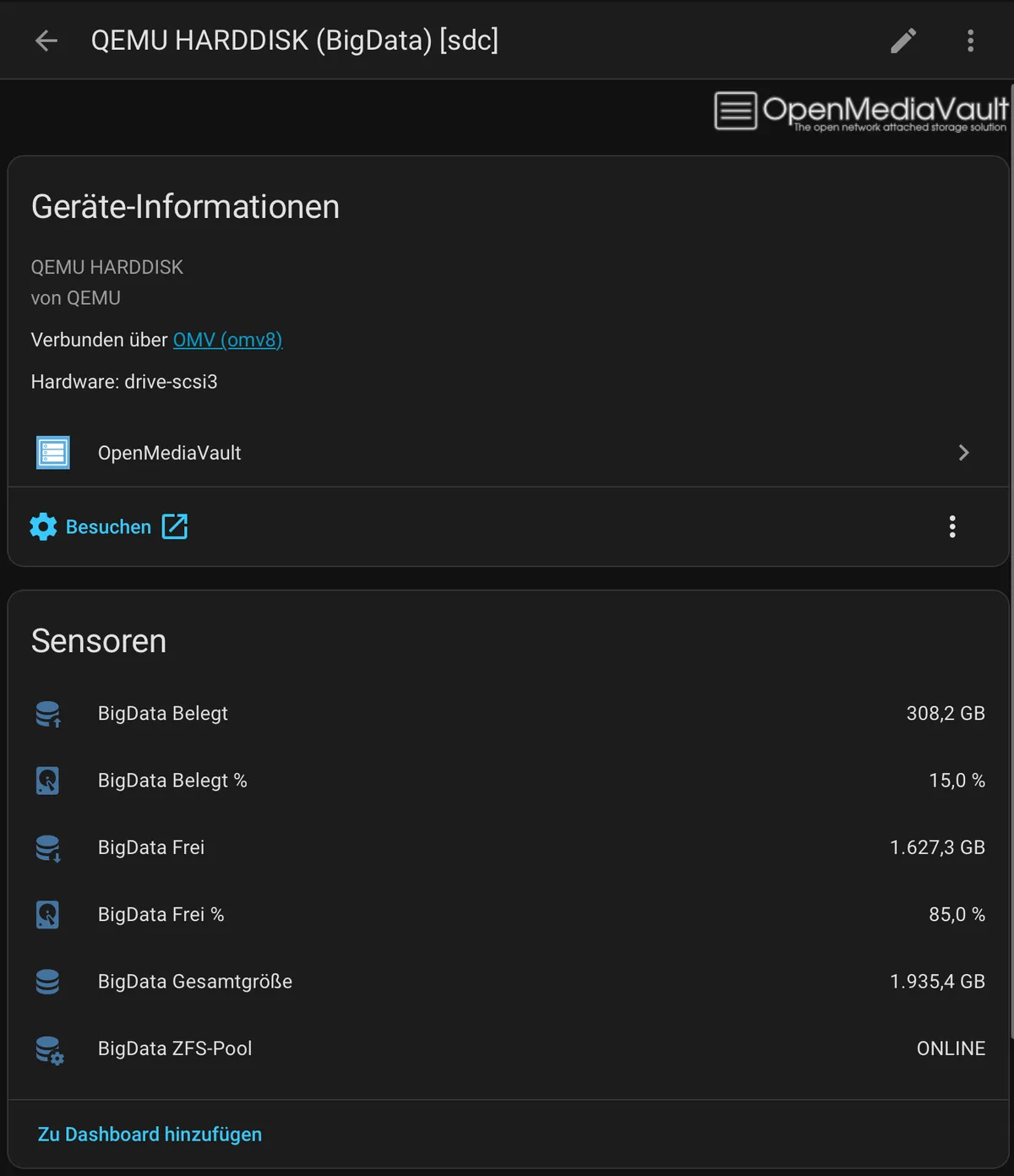Screen dimensions: 1014x1176
Task: Click the BigData Belegt % disk icon
Action: (x=48, y=781)
